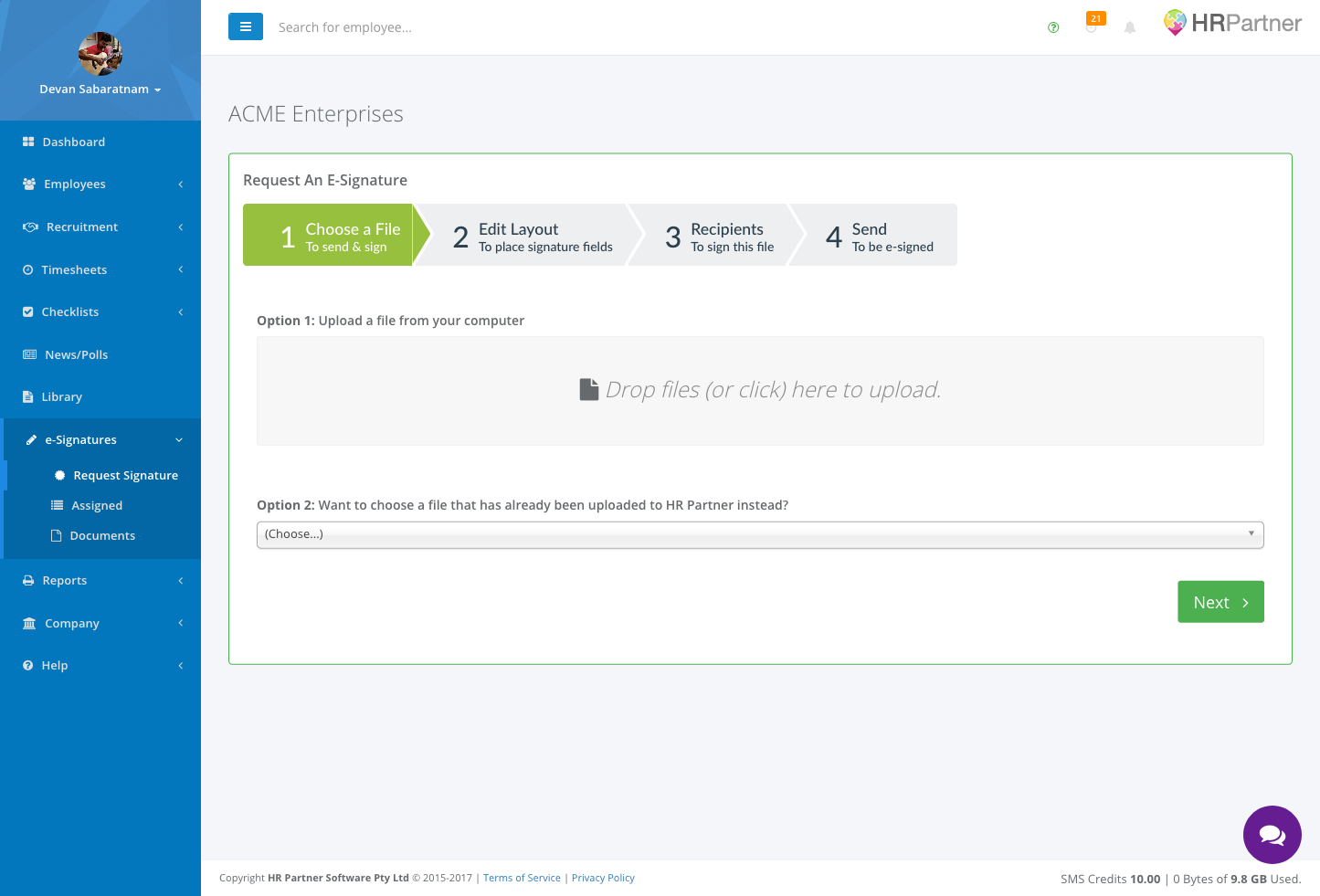The image size is (1320, 896).
Task: Click the Library document icon
Action: click(x=27, y=396)
